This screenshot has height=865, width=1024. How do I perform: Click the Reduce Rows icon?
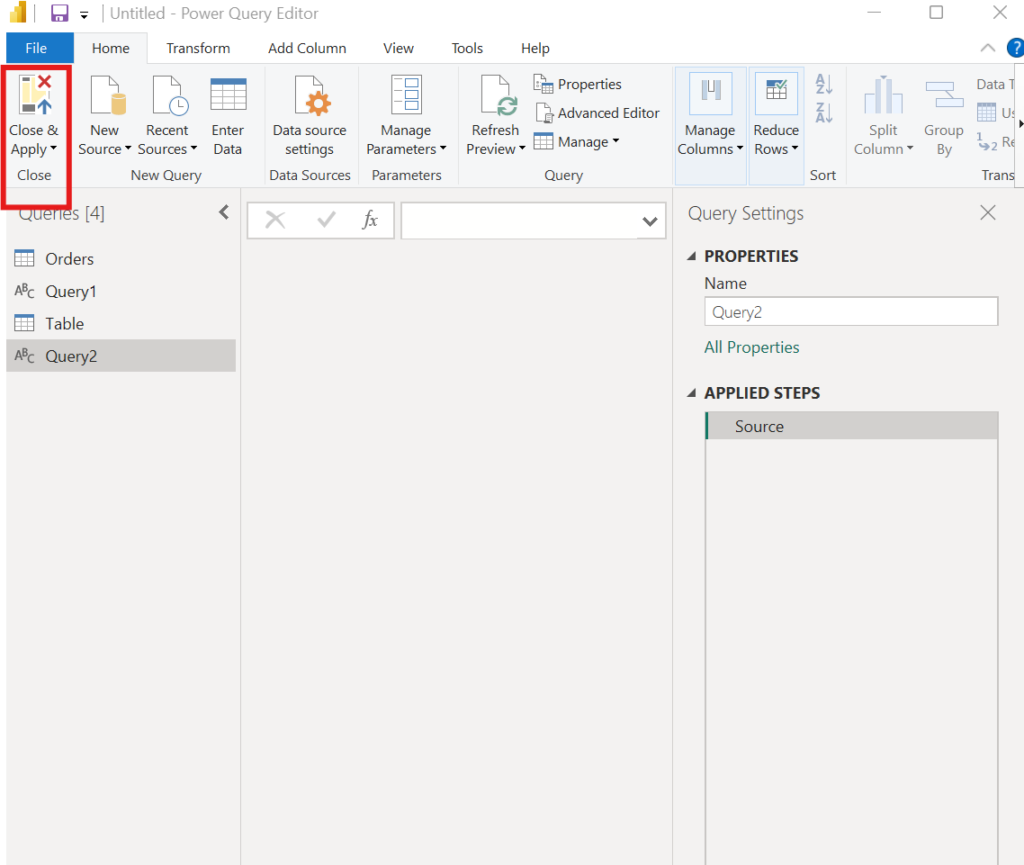coord(776,93)
